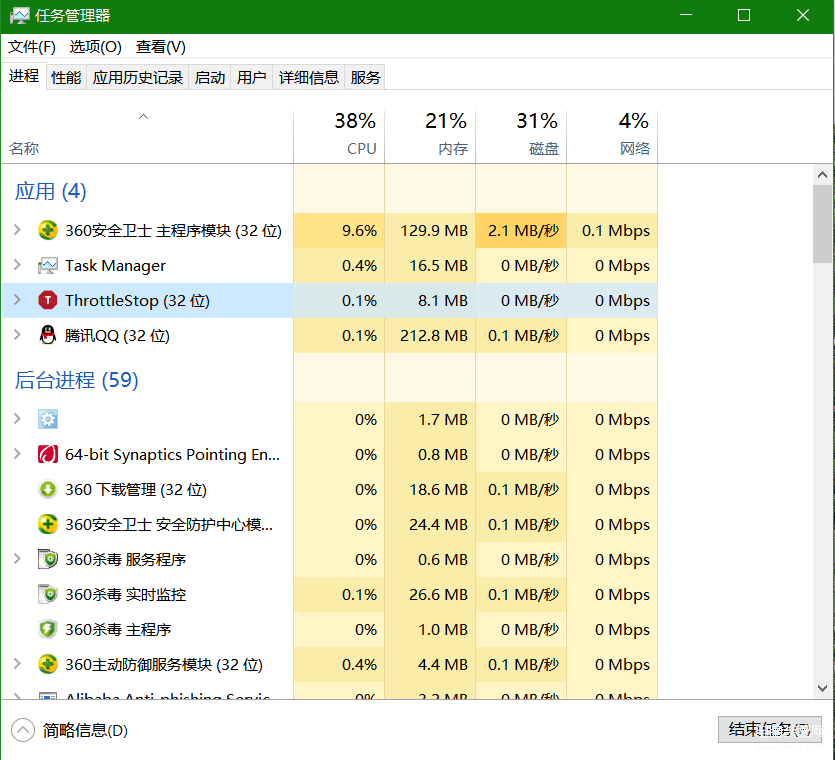Screen dimensions: 835x760
Task: Select the unnamed gear icon background process
Action: [x=48, y=420]
